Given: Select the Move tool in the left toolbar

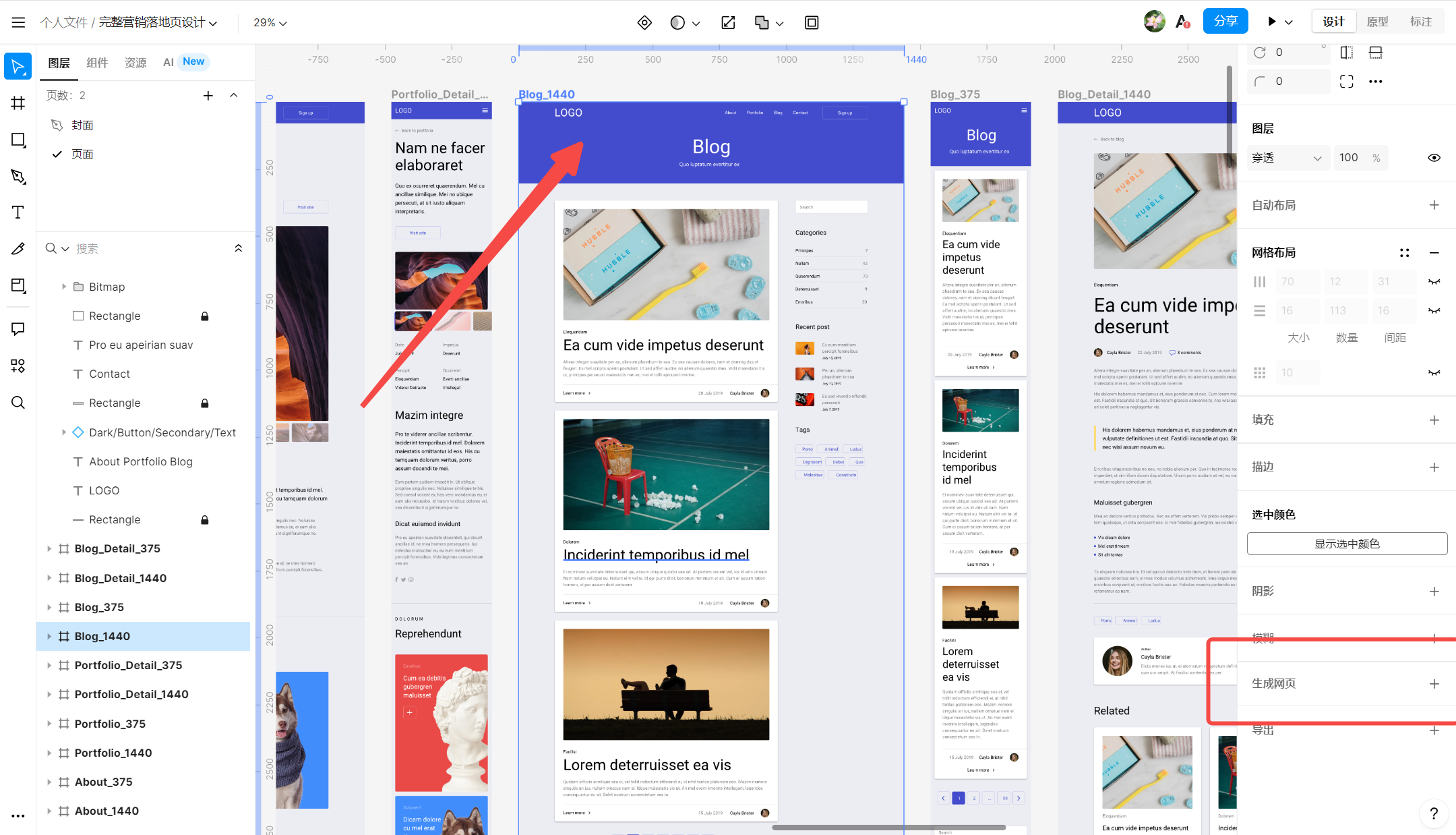Looking at the screenshot, I should 18,66.
